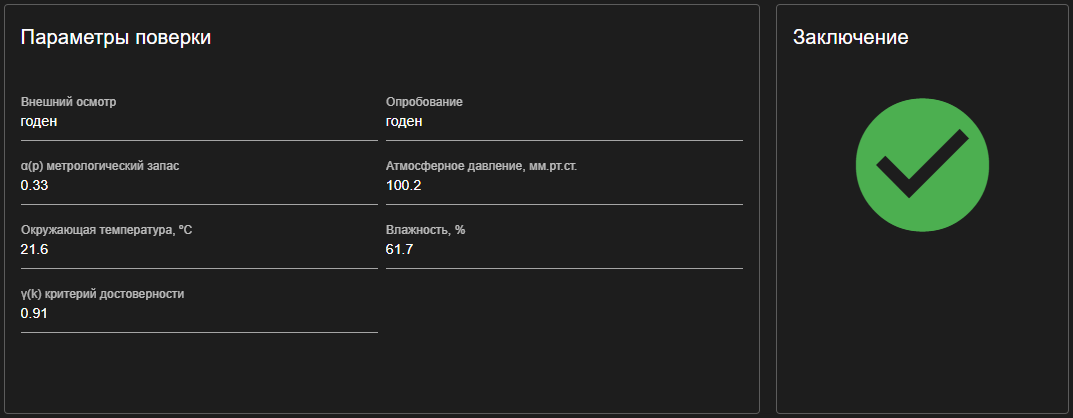Click the "Окружающая температура, °C" label
This screenshot has height=418, width=1073.
pos(106,230)
